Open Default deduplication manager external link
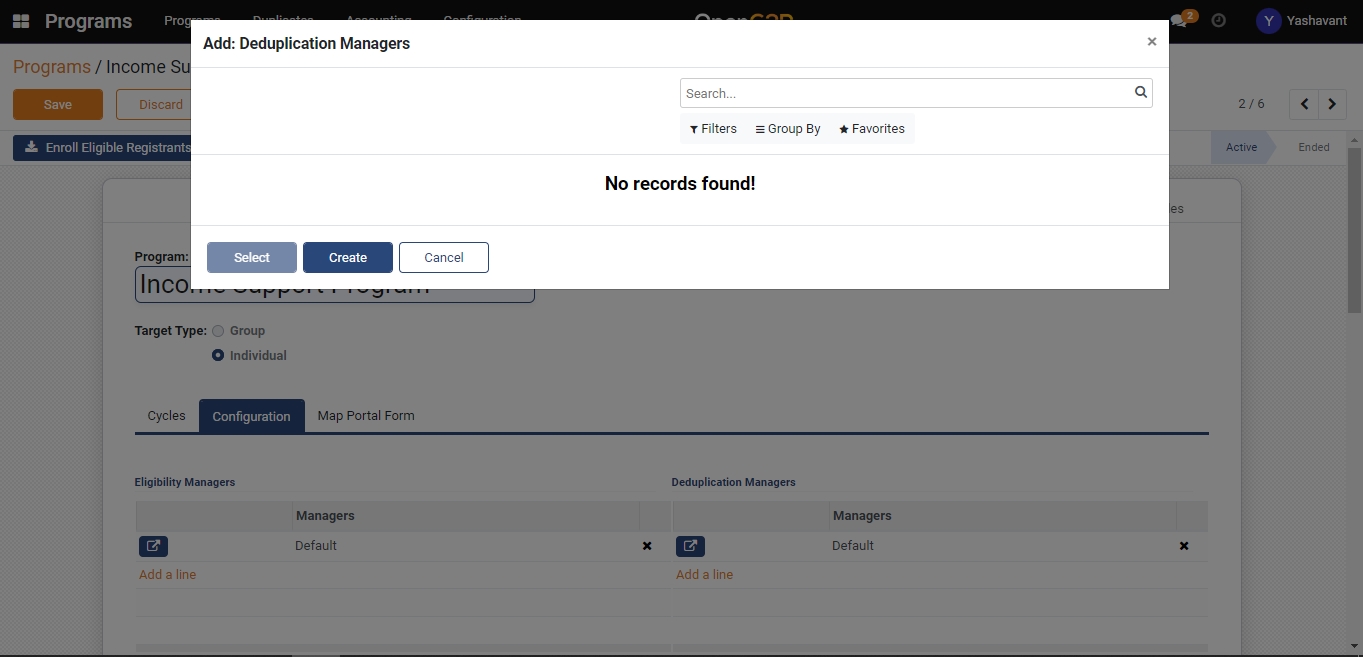Screen dimensions: 1363x657 point(690,546)
